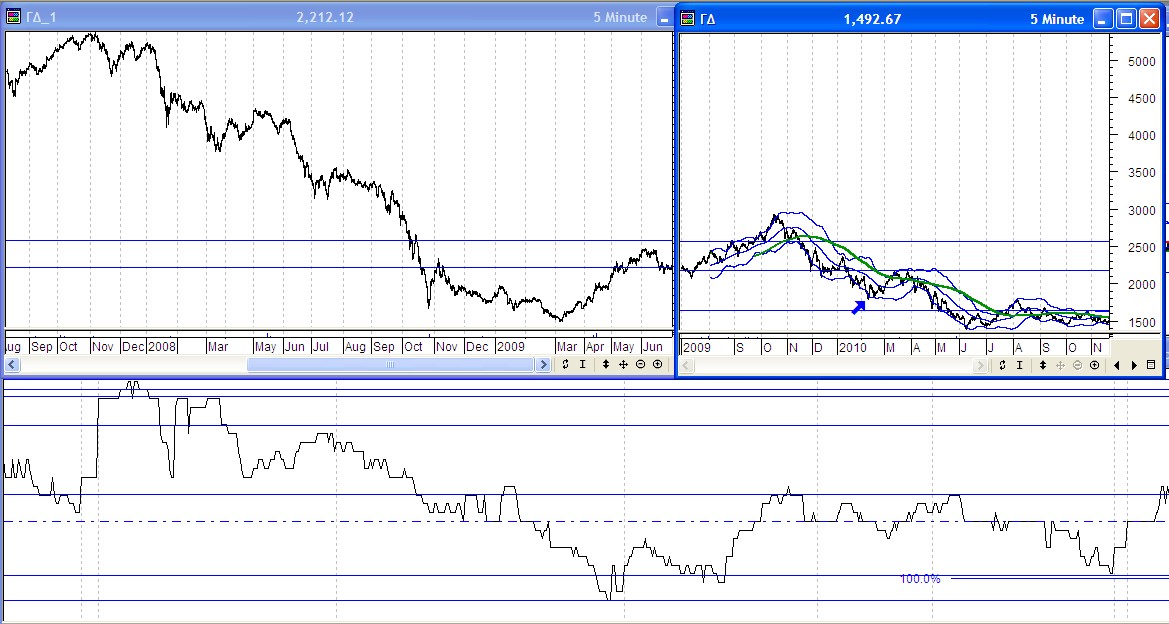Select the blue arrow marker on ΓΔ chart

(x=858, y=307)
